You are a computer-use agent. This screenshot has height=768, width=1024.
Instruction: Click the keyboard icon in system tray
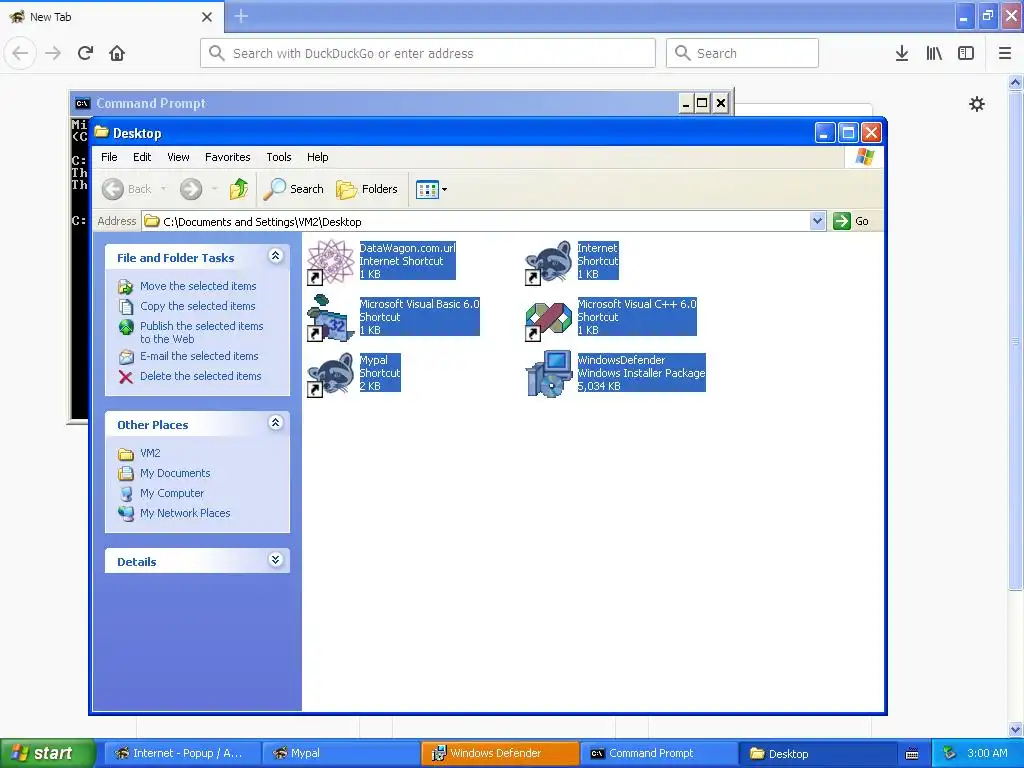(x=912, y=754)
